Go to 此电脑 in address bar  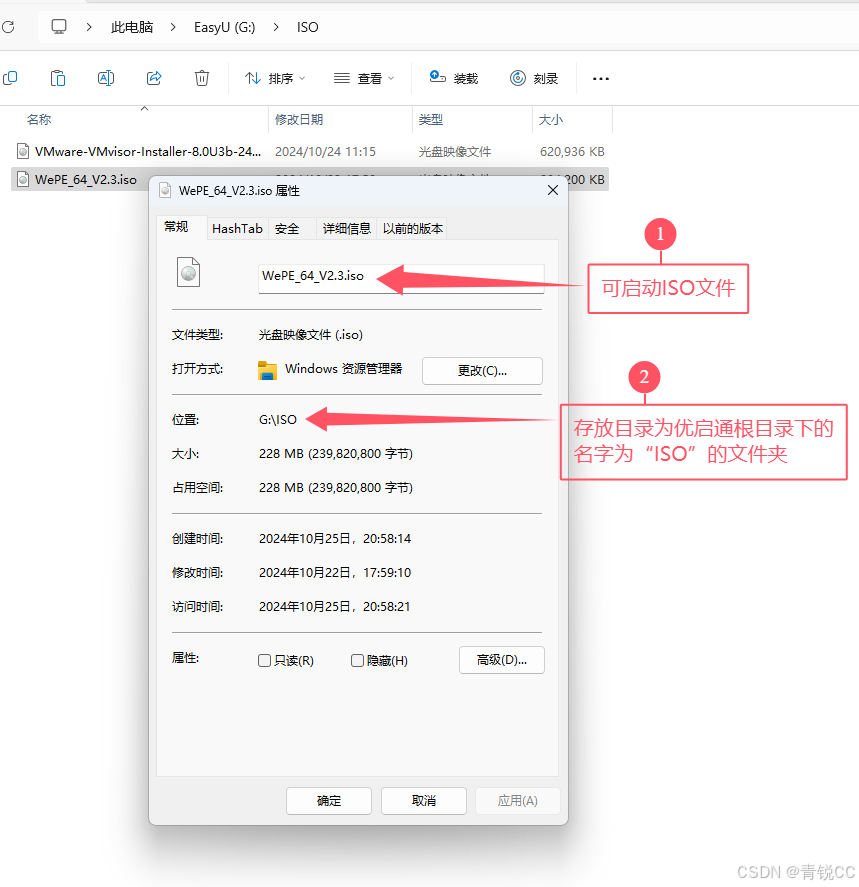pos(132,27)
